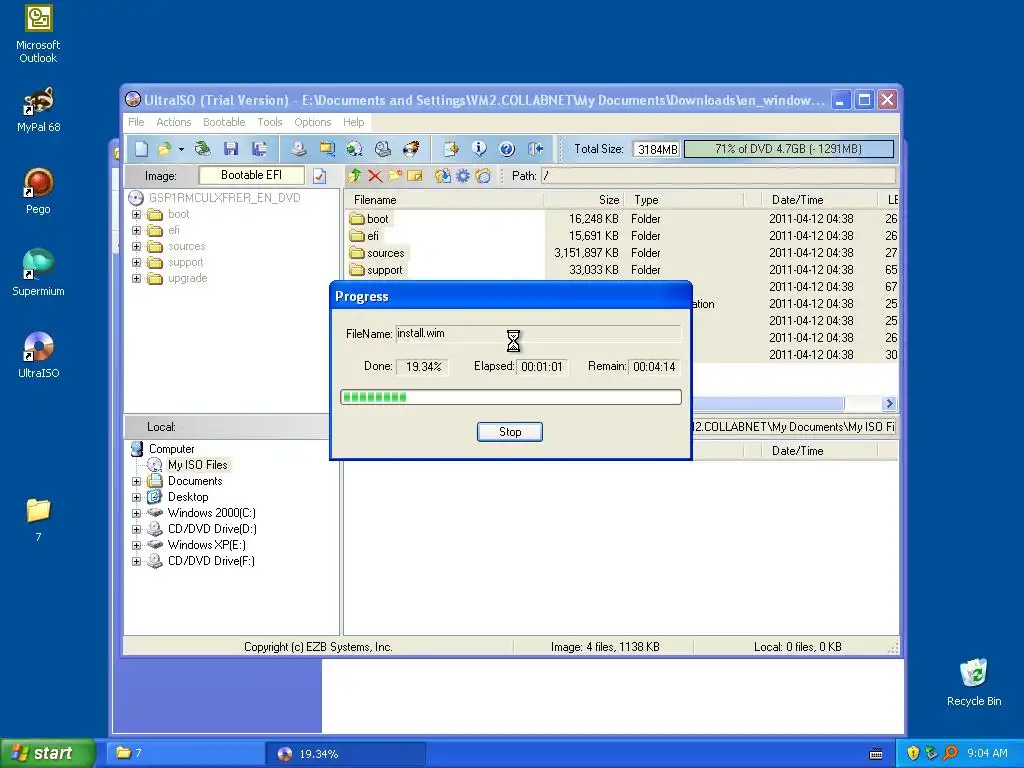
Task: Expand the efi folder in image tree
Action: [x=136, y=231]
